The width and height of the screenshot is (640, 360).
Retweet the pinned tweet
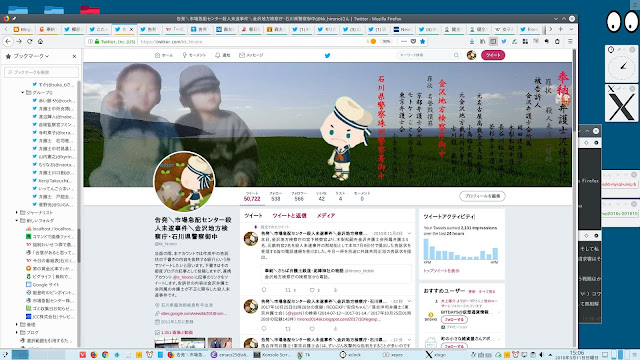click(x=288, y=290)
